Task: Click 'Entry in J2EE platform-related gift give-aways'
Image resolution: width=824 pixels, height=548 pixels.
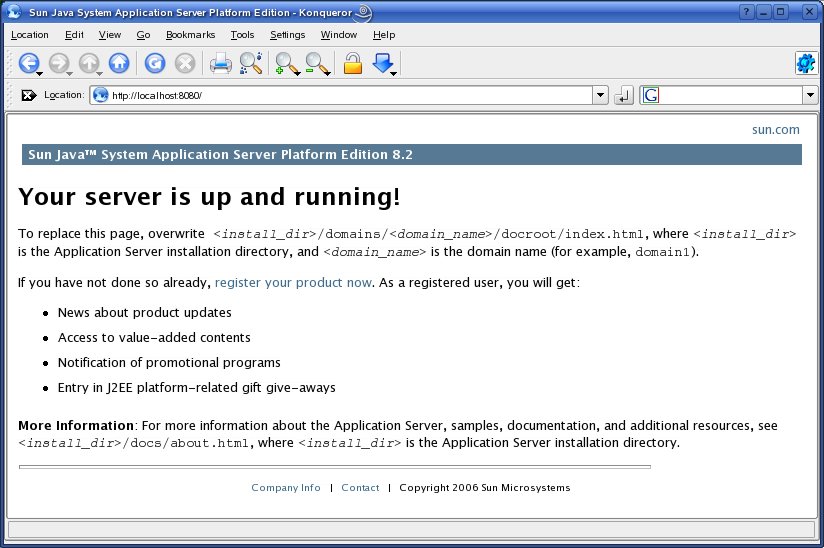Action: [197, 388]
